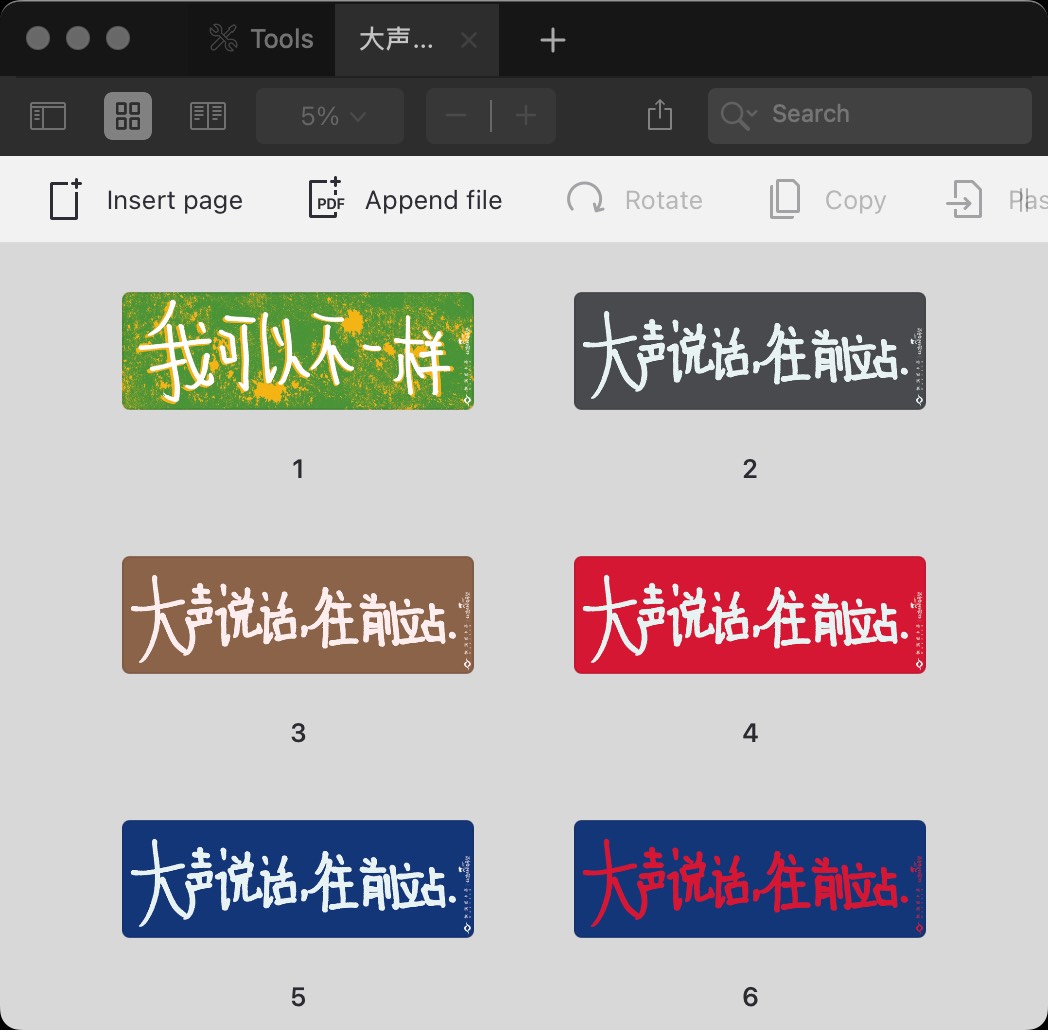Open the 5% zoom level dropdown
Viewport: 1048px width, 1030px height.
coord(330,116)
